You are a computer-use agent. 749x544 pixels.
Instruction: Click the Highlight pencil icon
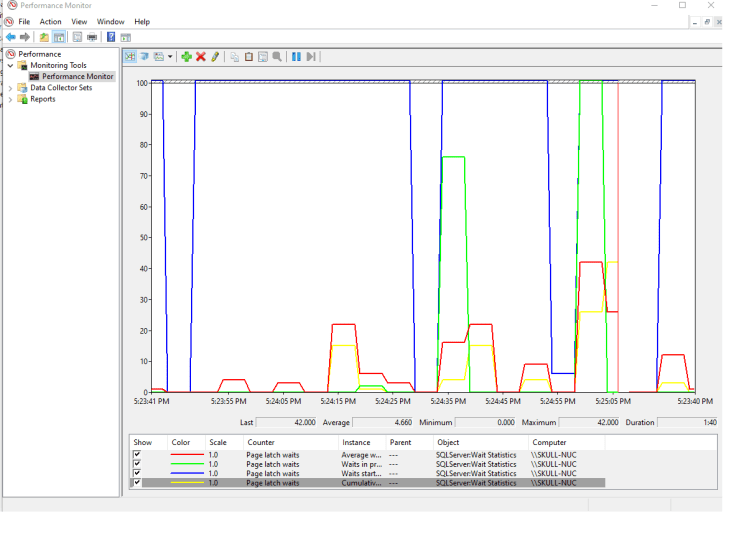coord(215,57)
